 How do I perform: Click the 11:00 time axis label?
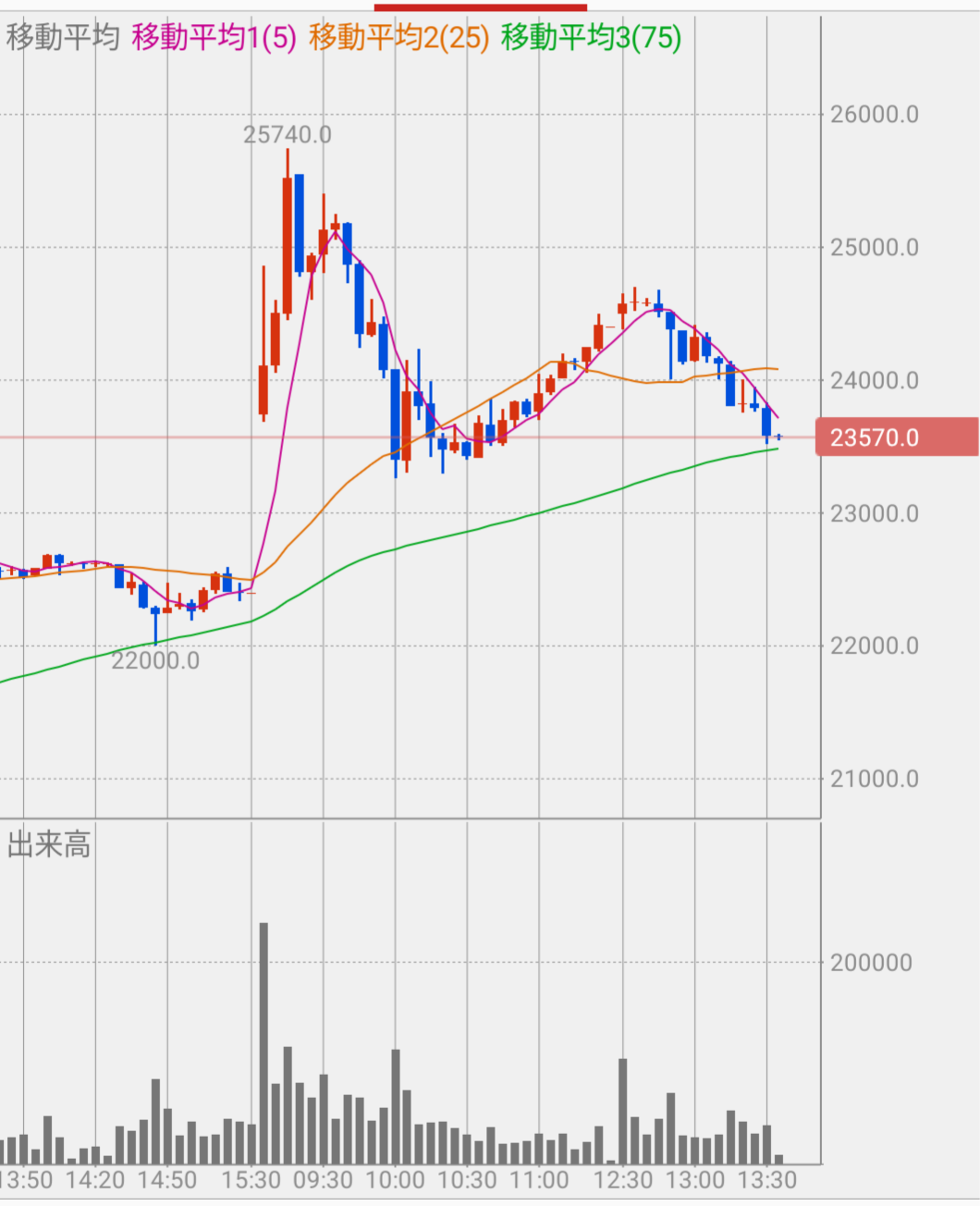point(539,1180)
